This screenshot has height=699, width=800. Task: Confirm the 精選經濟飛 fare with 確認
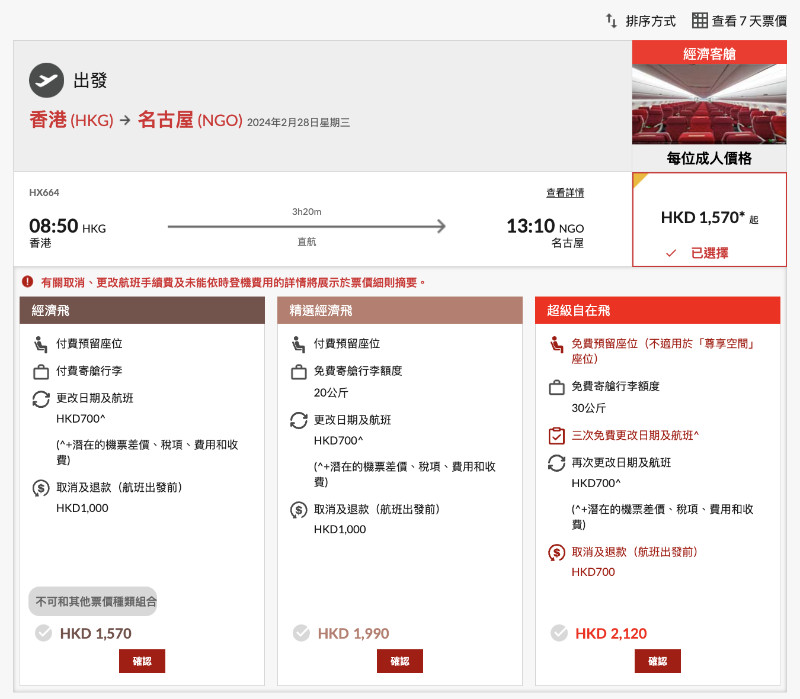pyautogui.click(x=399, y=661)
